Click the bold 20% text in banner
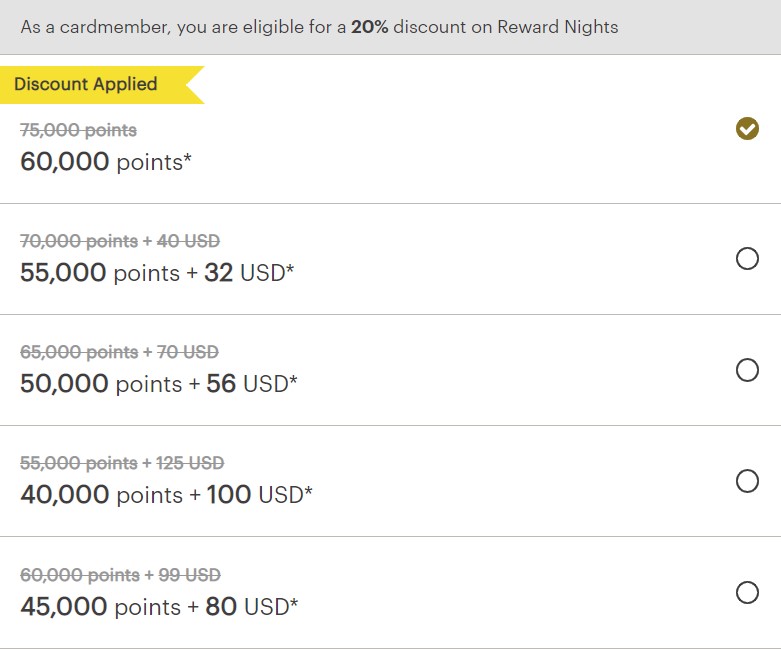The width and height of the screenshot is (781, 650). click(x=370, y=27)
